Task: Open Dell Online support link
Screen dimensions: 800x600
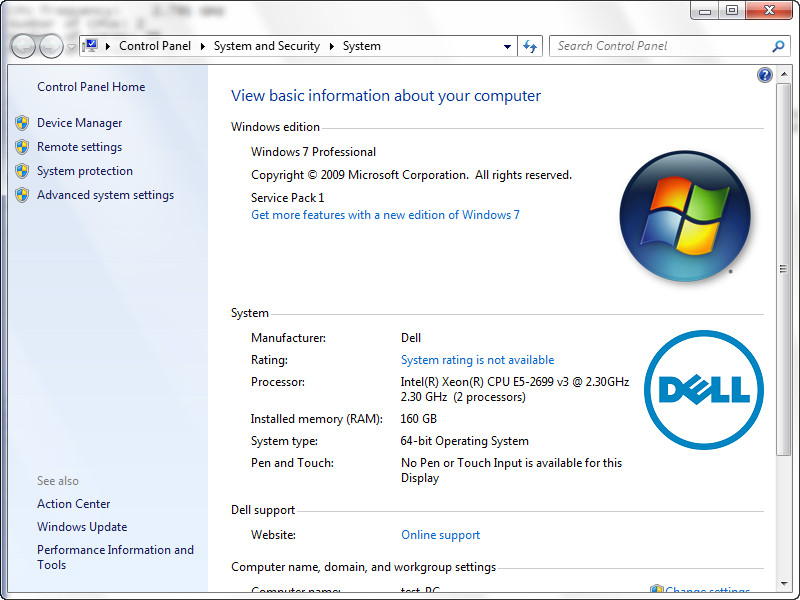Action: tap(440, 535)
